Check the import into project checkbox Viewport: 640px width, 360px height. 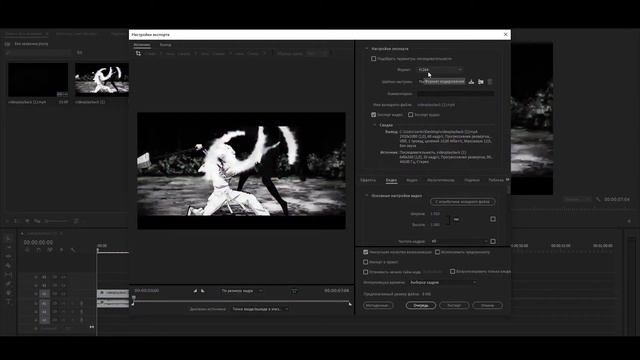pyautogui.click(x=366, y=262)
